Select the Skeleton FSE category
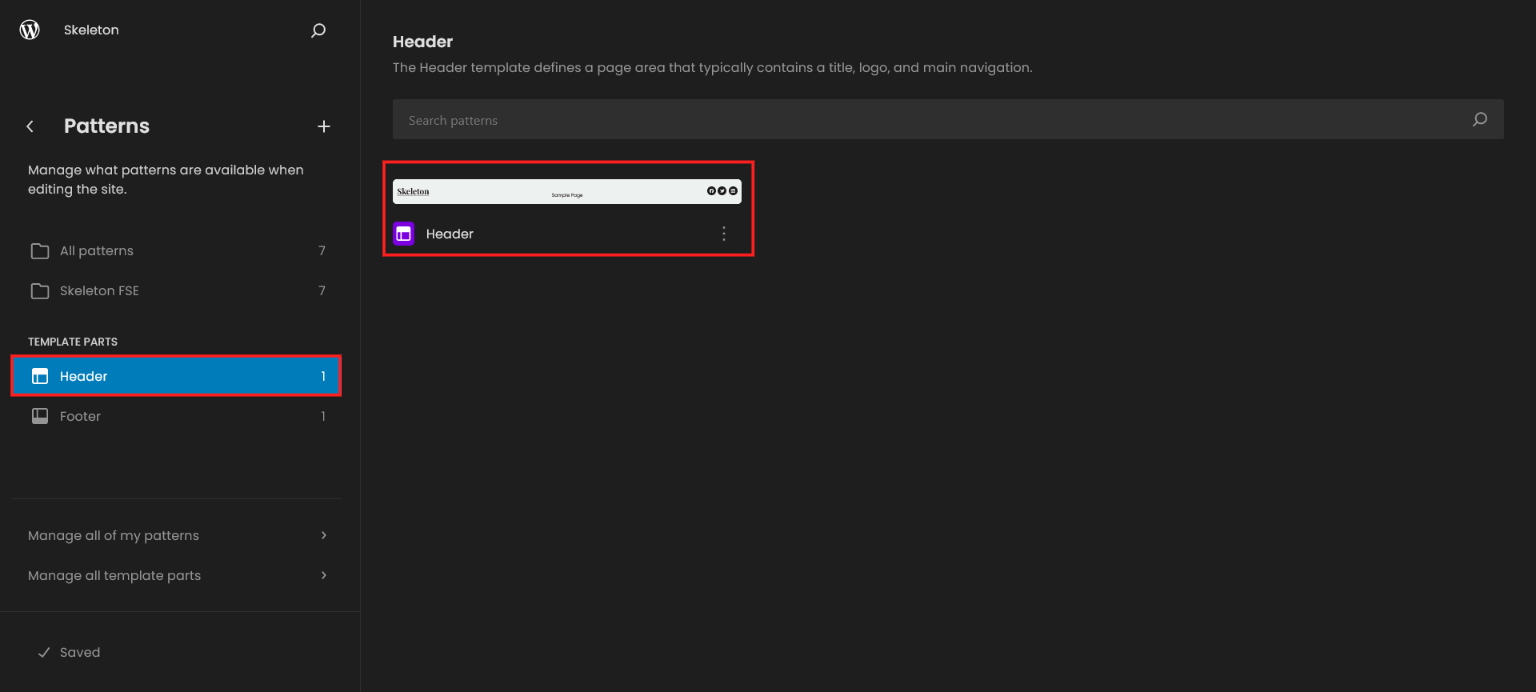 [x=176, y=291]
